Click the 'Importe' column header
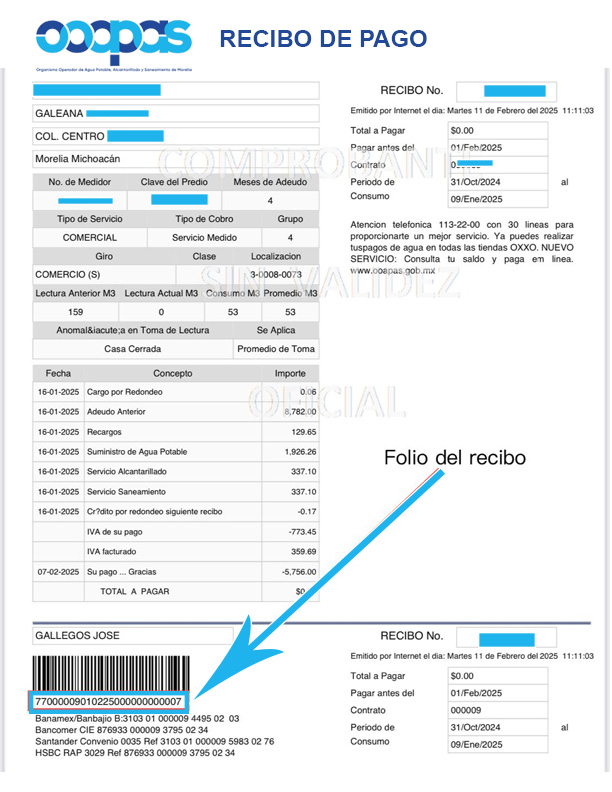Screen dimensions: 612x792 pyautogui.click(x=290, y=373)
